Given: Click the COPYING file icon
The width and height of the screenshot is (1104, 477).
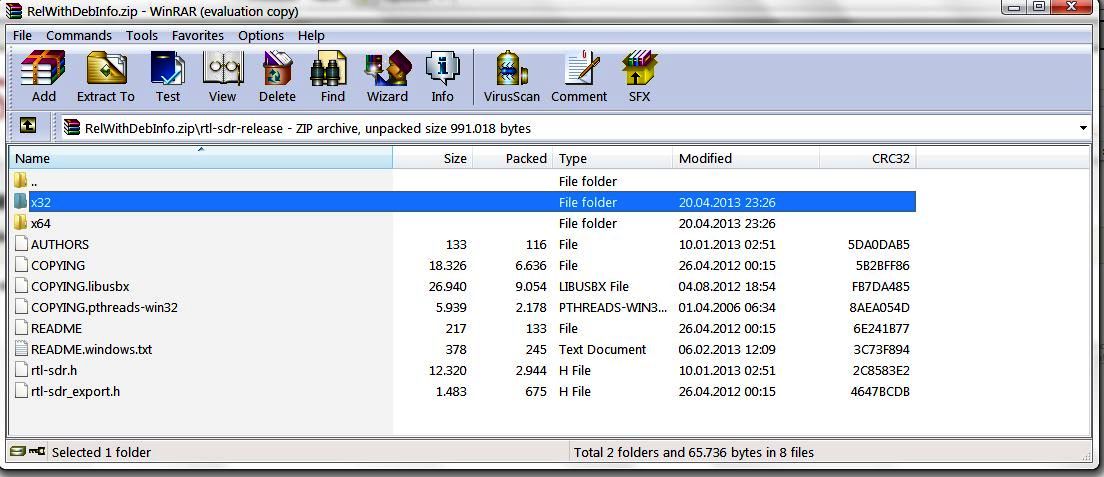Looking at the screenshot, I should coord(21,265).
